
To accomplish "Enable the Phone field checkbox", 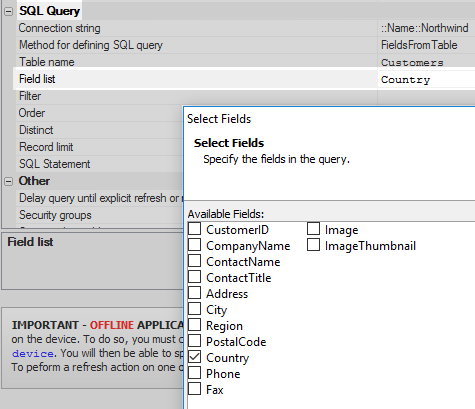I will pyautogui.click(x=195, y=373).
